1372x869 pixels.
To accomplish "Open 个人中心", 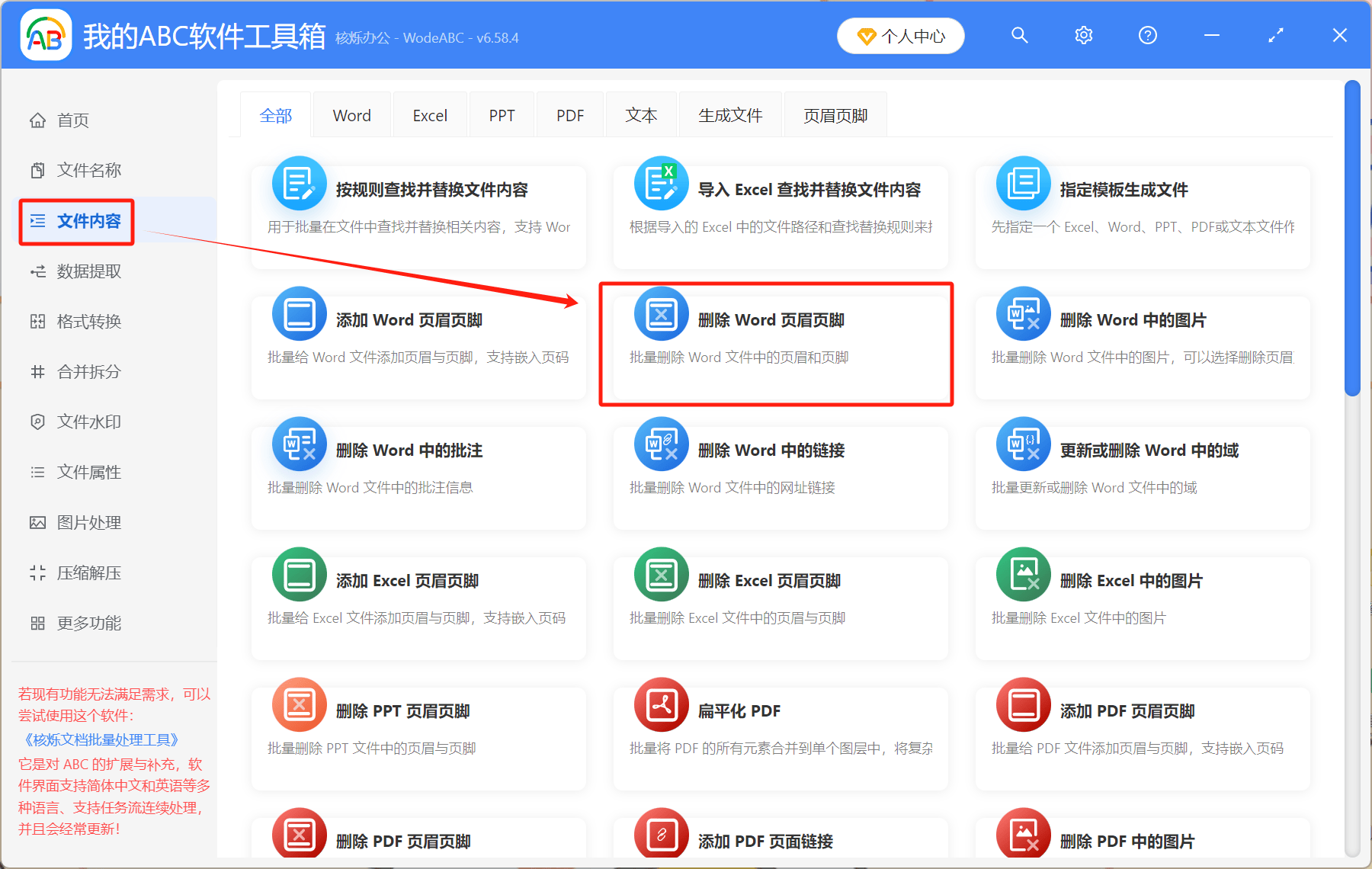I will pyautogui.click(x=900, y=35).
